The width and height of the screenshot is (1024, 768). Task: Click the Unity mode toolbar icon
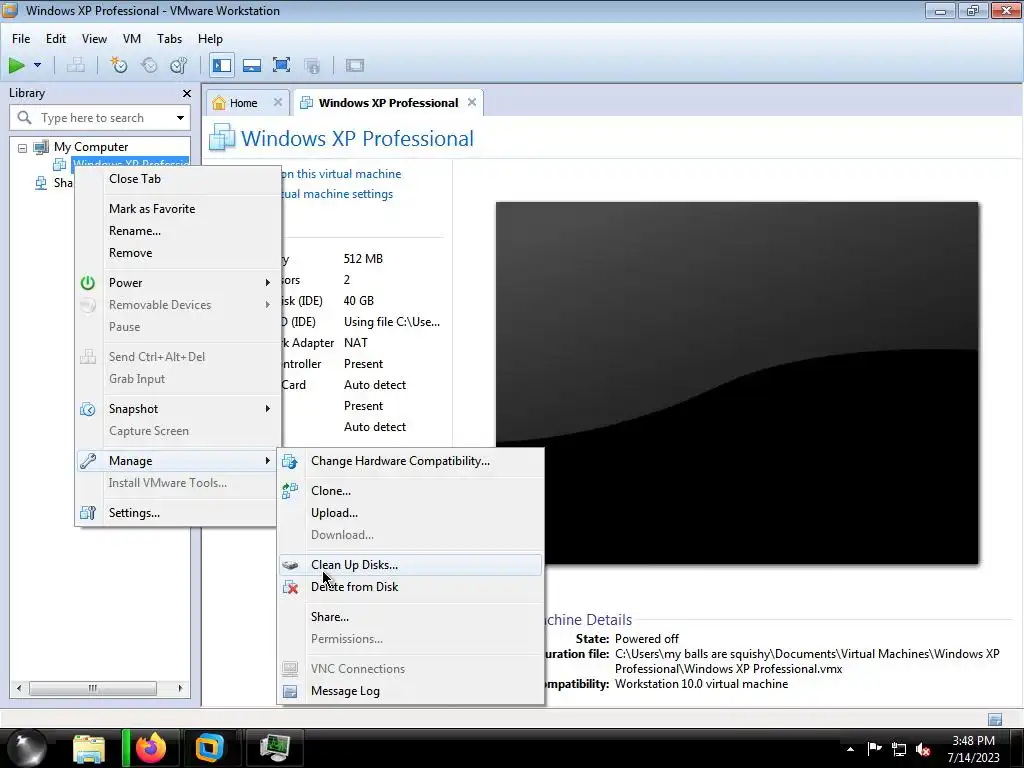pos(312,65)
